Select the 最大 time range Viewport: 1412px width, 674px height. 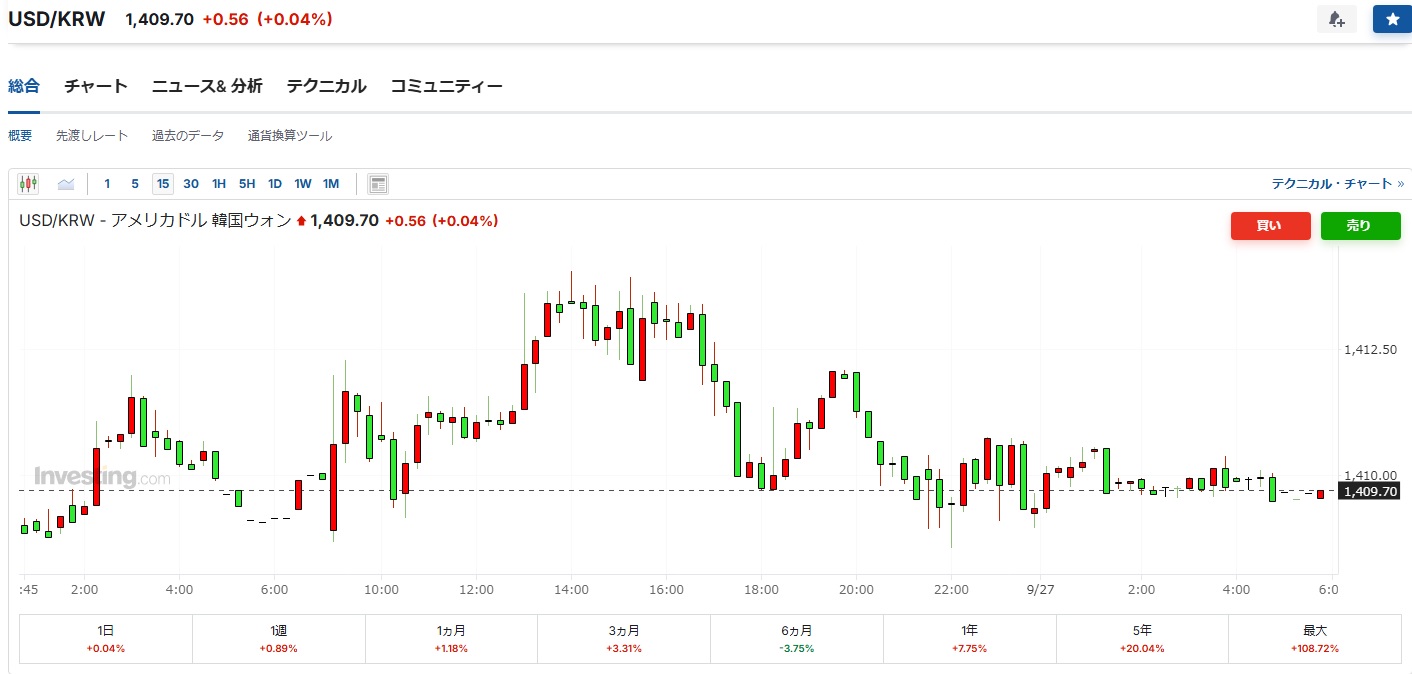coord(1314,638)
